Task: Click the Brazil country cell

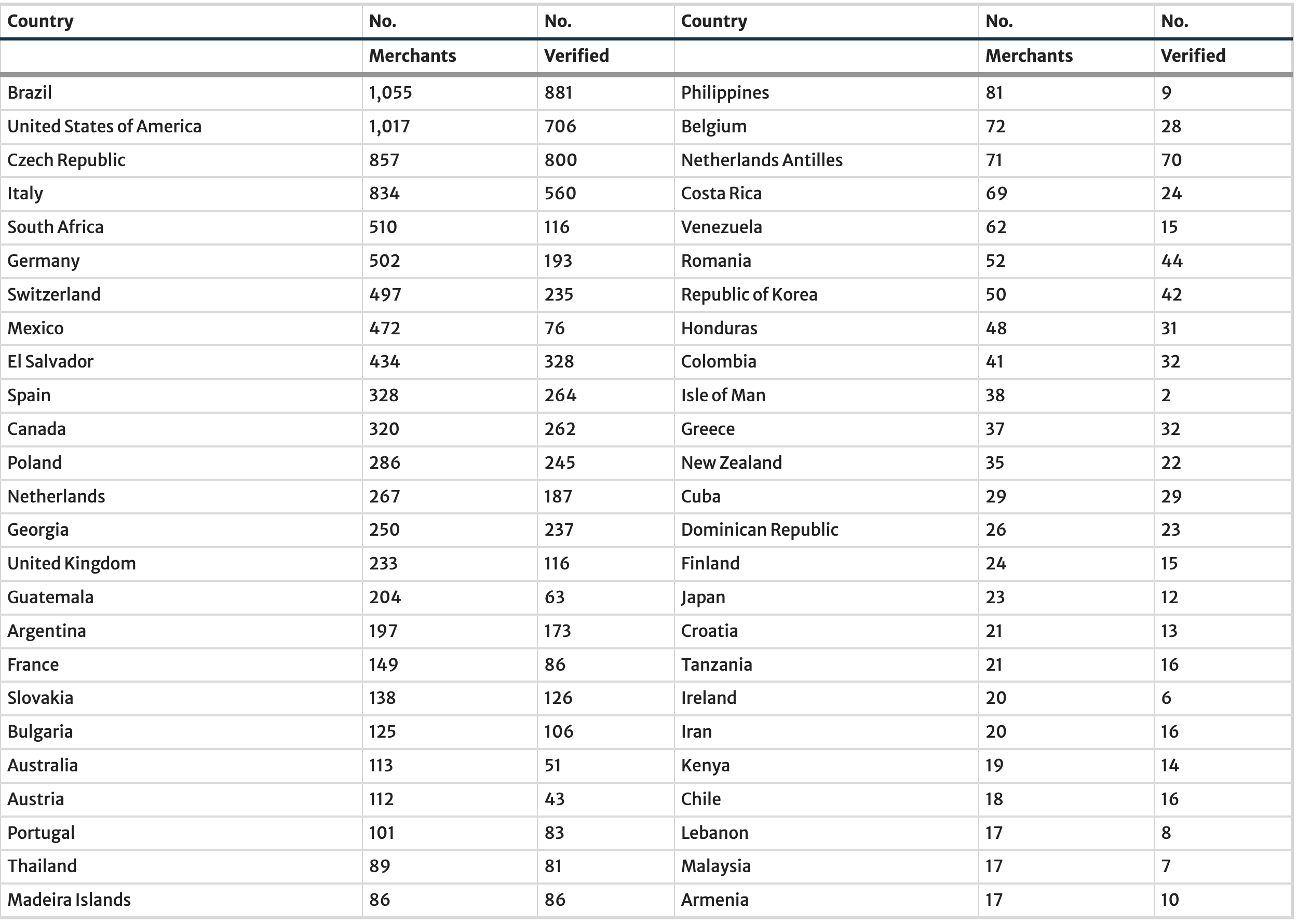Action: click(x=30, y=92)
